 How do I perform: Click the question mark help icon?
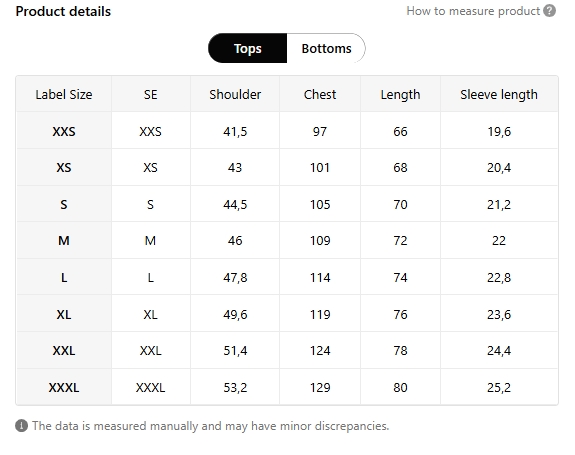549,11
